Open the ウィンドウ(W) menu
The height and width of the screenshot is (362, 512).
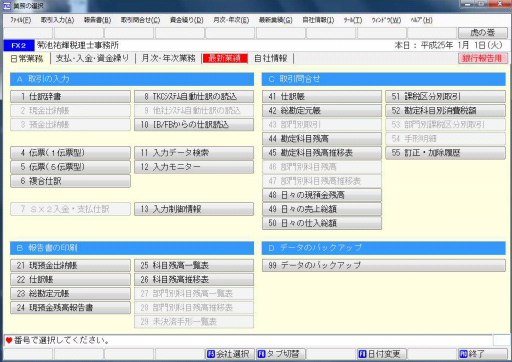[x=386, y=20]
